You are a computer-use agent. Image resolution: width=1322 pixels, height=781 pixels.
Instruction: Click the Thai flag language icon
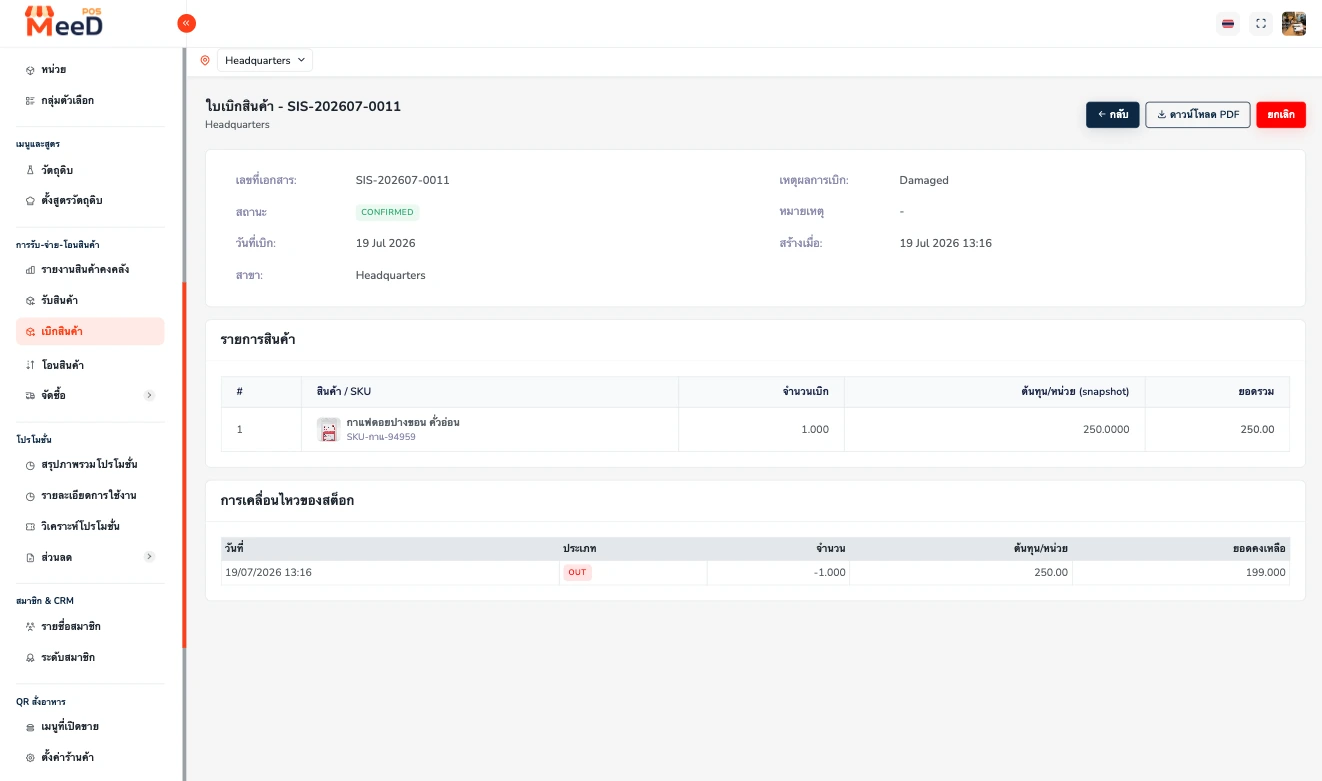(1228, 23)
